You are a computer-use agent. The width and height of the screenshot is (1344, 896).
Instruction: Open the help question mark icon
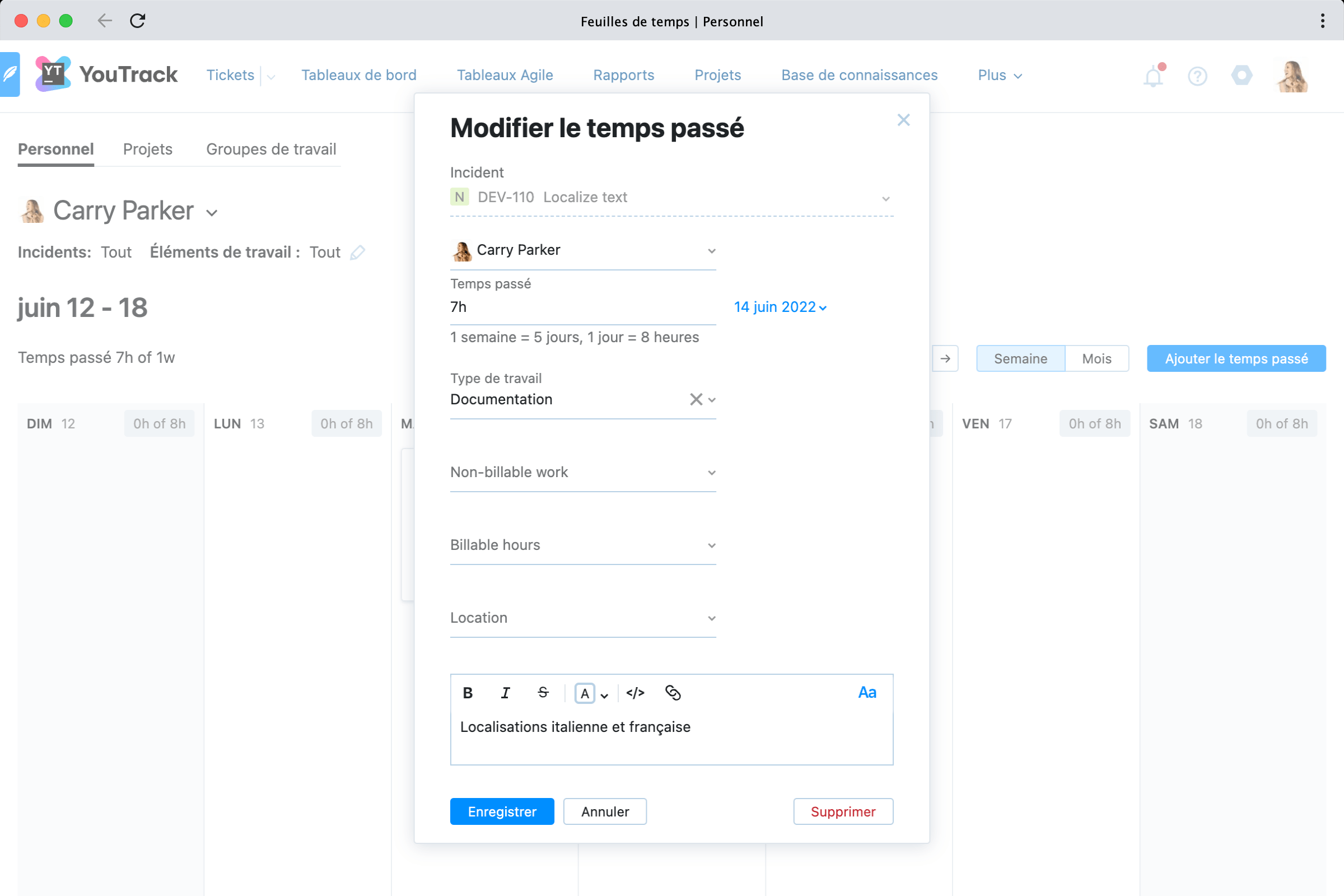click(1197, 76)
